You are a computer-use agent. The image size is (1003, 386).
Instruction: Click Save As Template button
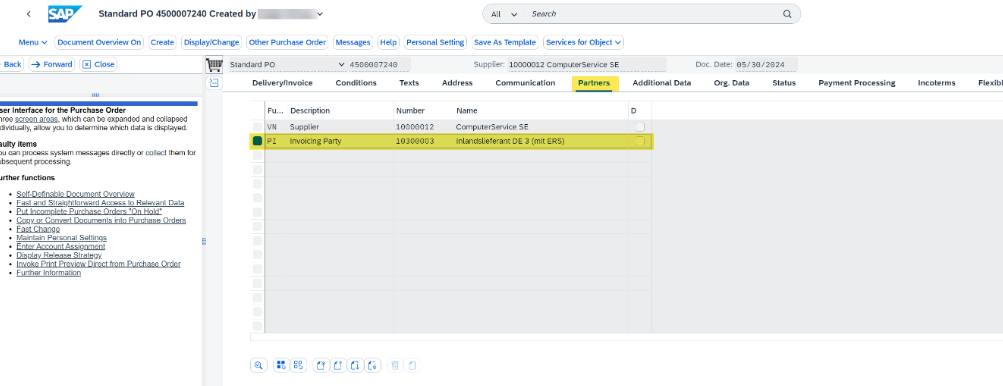tap(505, 42)
